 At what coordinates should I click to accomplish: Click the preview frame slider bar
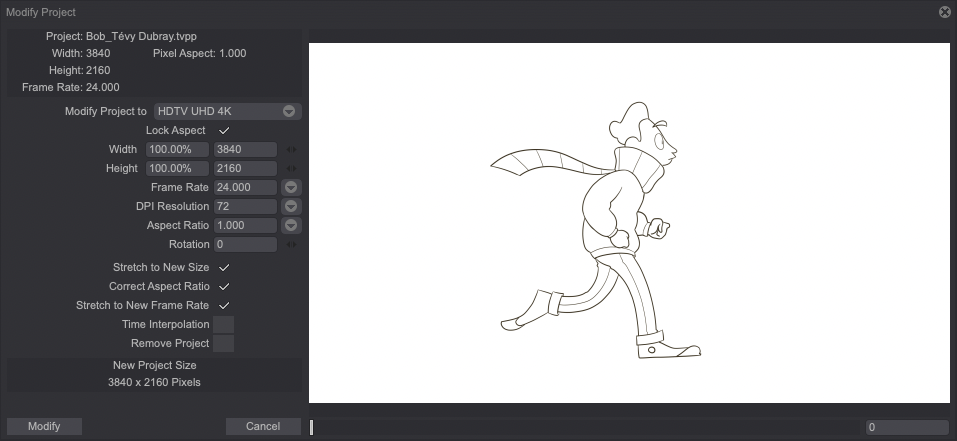585,427
